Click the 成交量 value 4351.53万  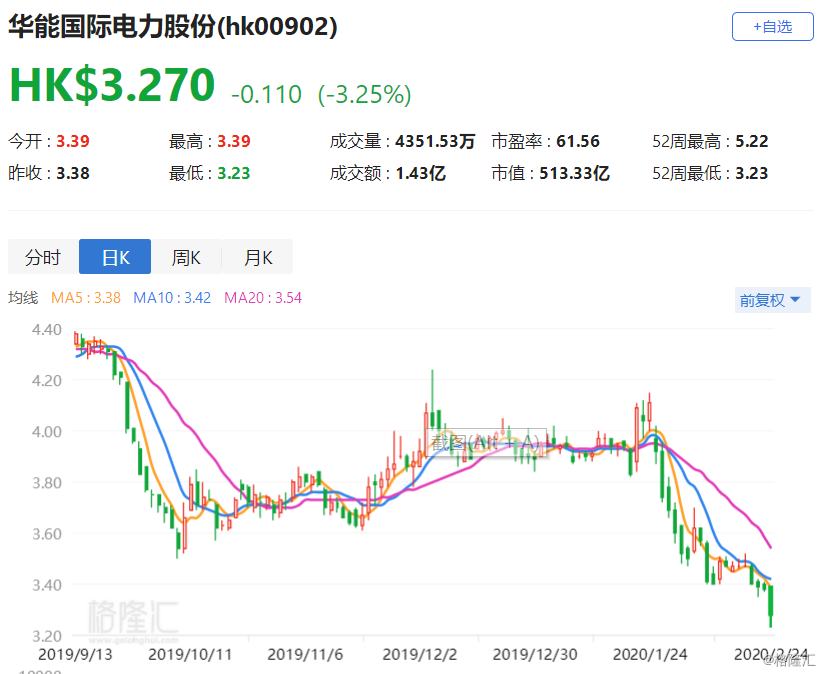coord(435,141)
